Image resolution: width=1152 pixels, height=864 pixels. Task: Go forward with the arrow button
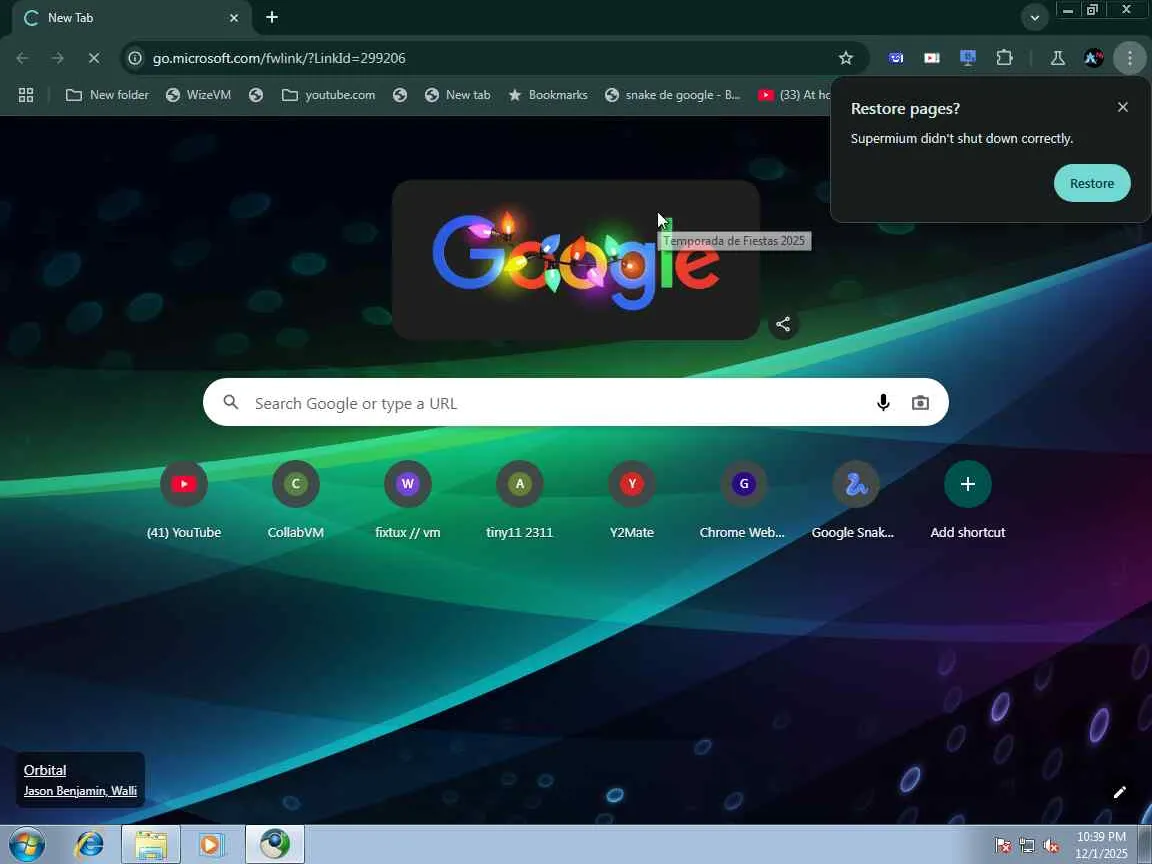coord(58,58)
